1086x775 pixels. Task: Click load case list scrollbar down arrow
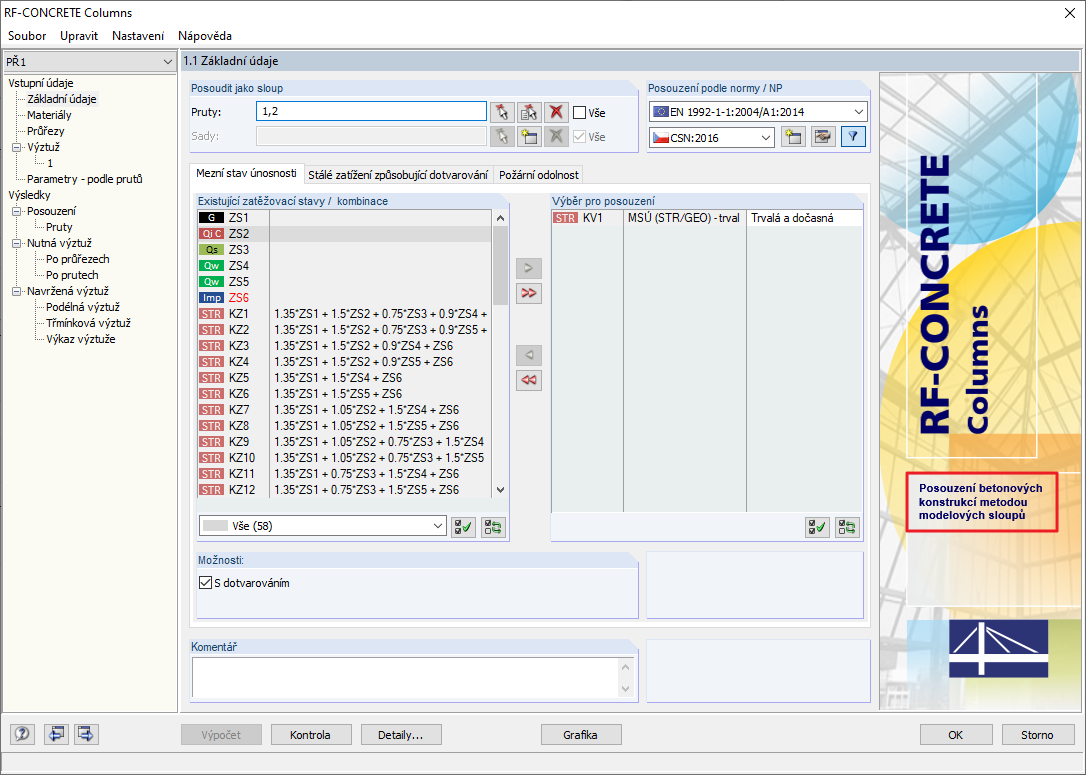click(x=500, y=490)
